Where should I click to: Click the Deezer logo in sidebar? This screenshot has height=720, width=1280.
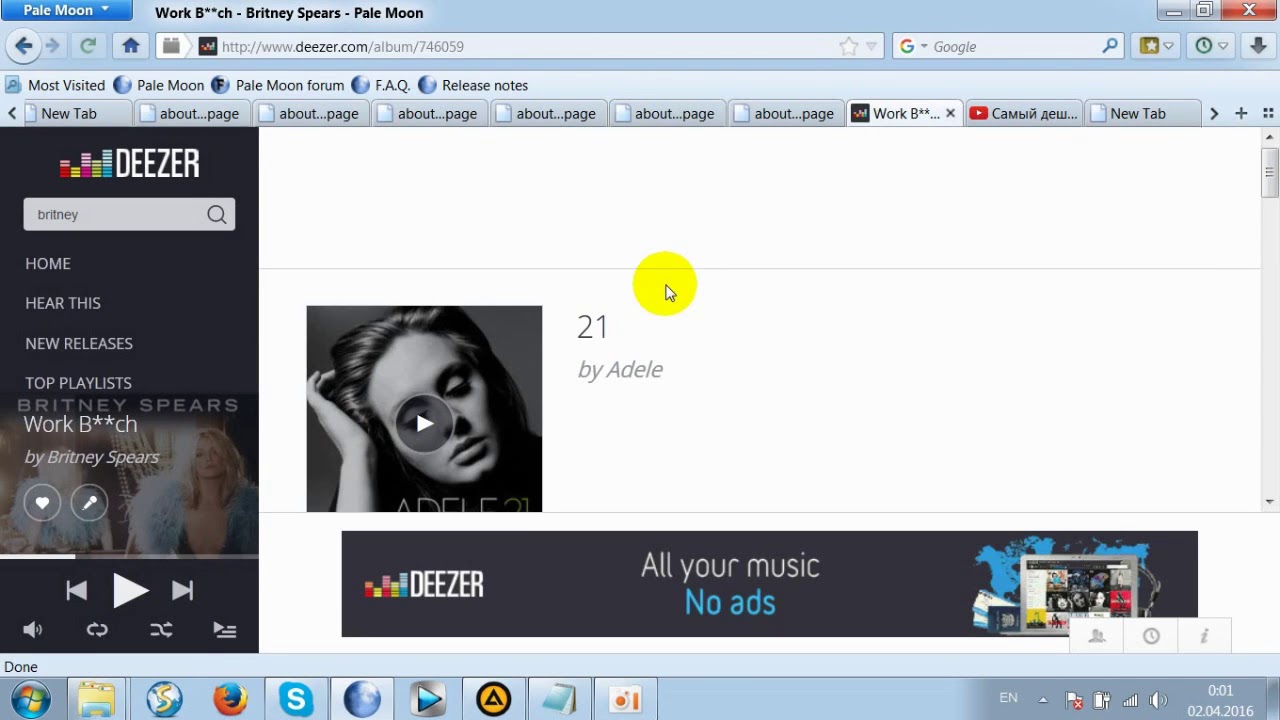pos(129,164)
